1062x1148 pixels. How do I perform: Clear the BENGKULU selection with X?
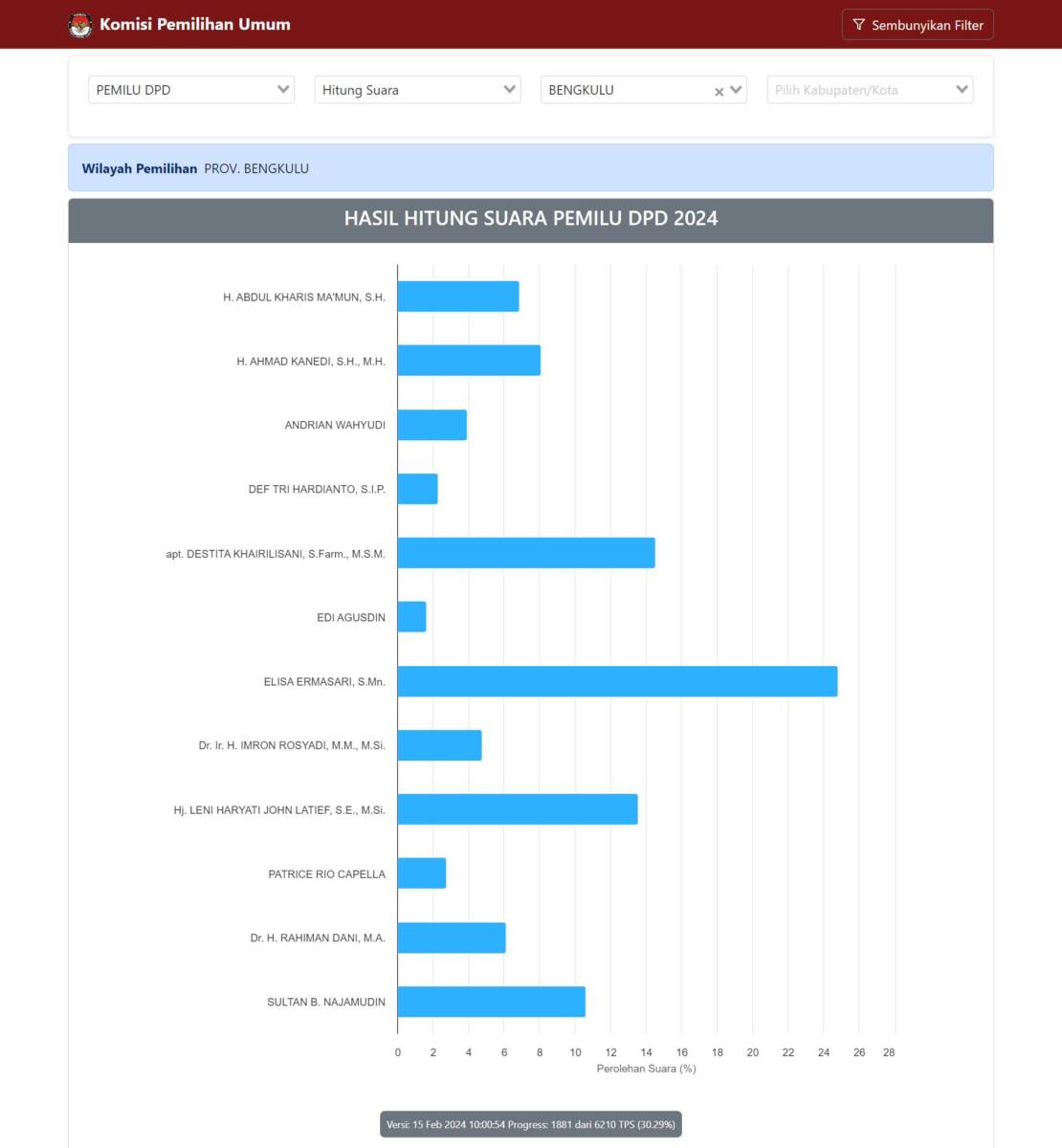[x=719, y=92]
